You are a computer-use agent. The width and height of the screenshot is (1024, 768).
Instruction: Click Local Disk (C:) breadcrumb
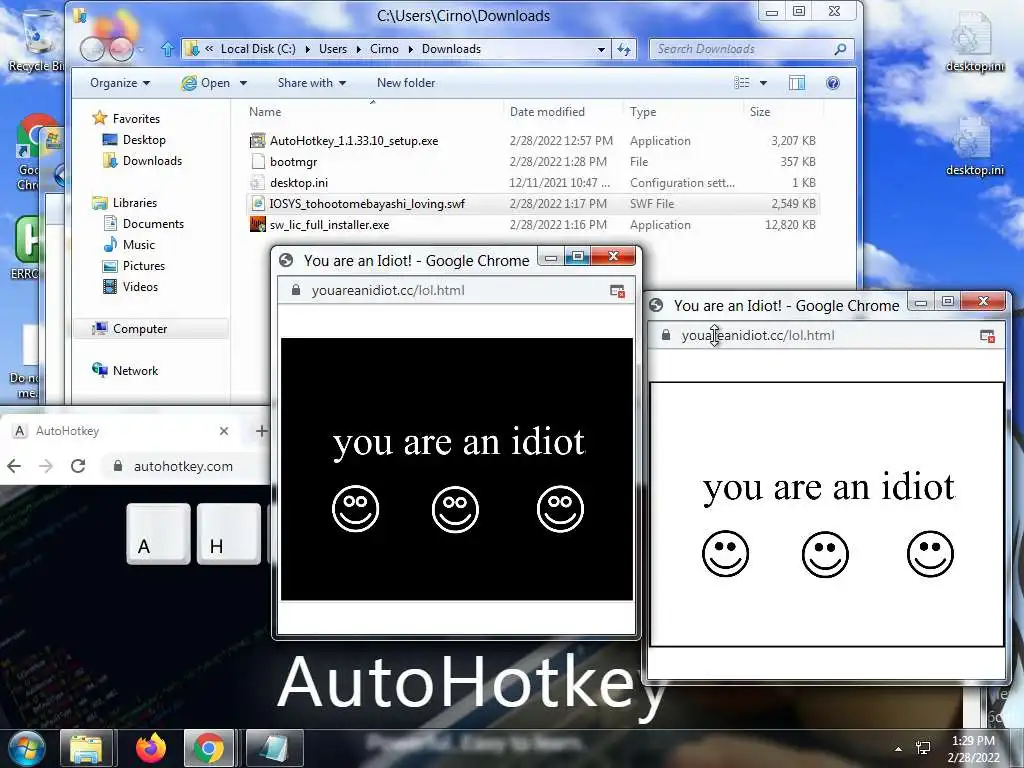(x=258, y=49)
